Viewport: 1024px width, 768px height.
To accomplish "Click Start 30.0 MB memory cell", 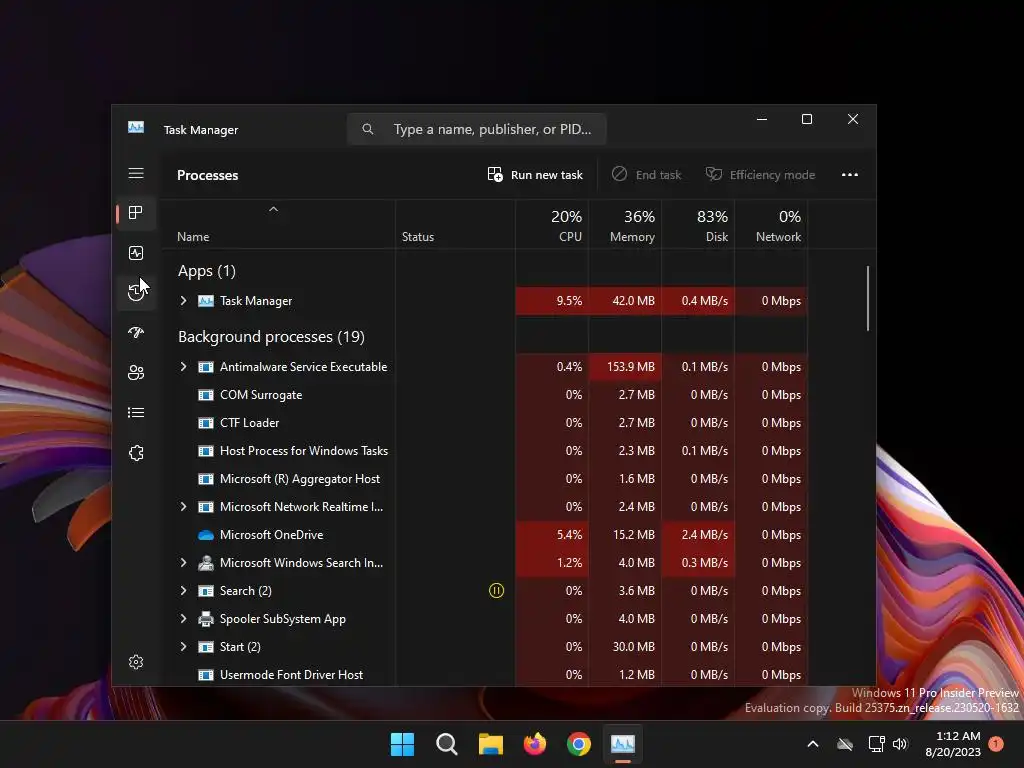I will [625, 647].
